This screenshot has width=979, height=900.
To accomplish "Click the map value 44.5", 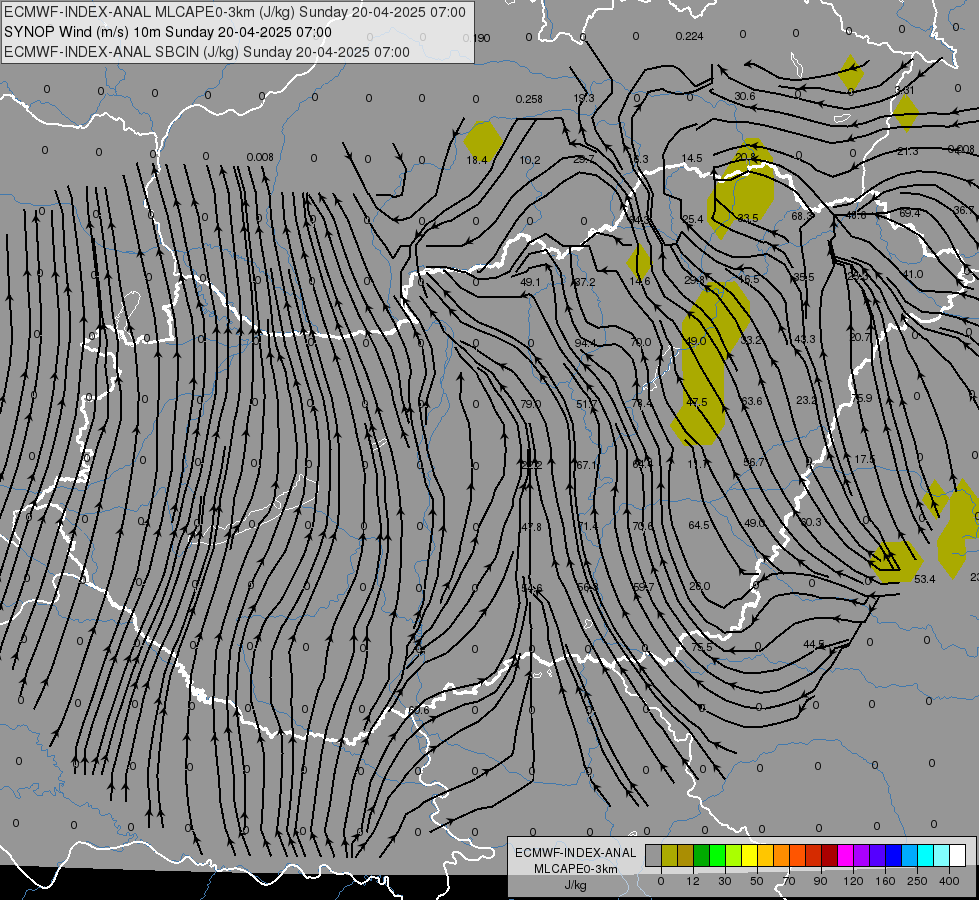I will point(814,644).
